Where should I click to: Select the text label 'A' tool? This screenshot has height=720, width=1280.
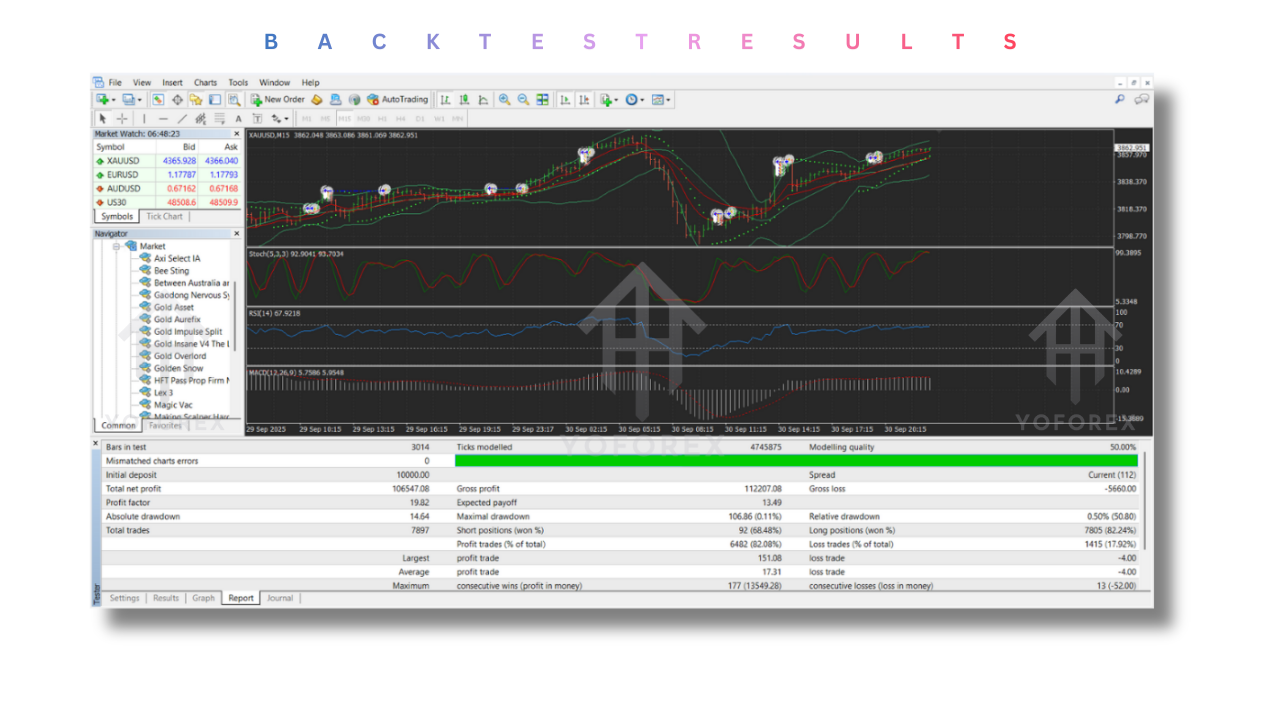pyautogui.click(x=238, y=119)
